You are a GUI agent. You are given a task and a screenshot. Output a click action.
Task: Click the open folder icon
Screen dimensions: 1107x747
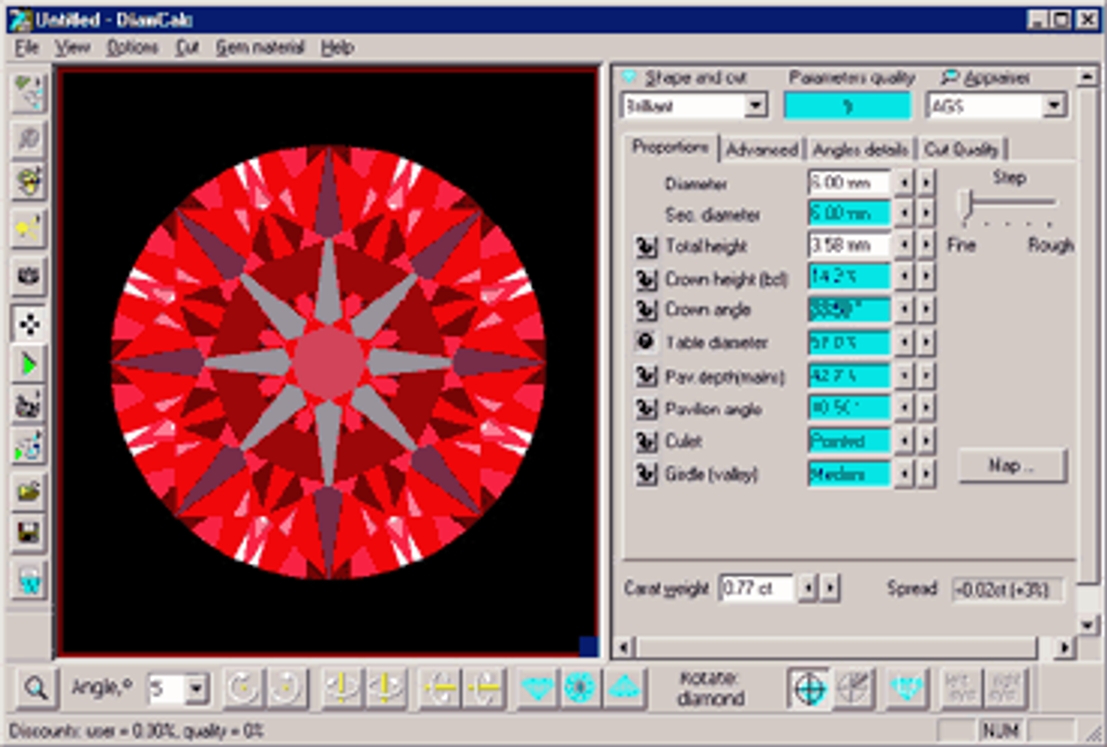pos(28,491)
